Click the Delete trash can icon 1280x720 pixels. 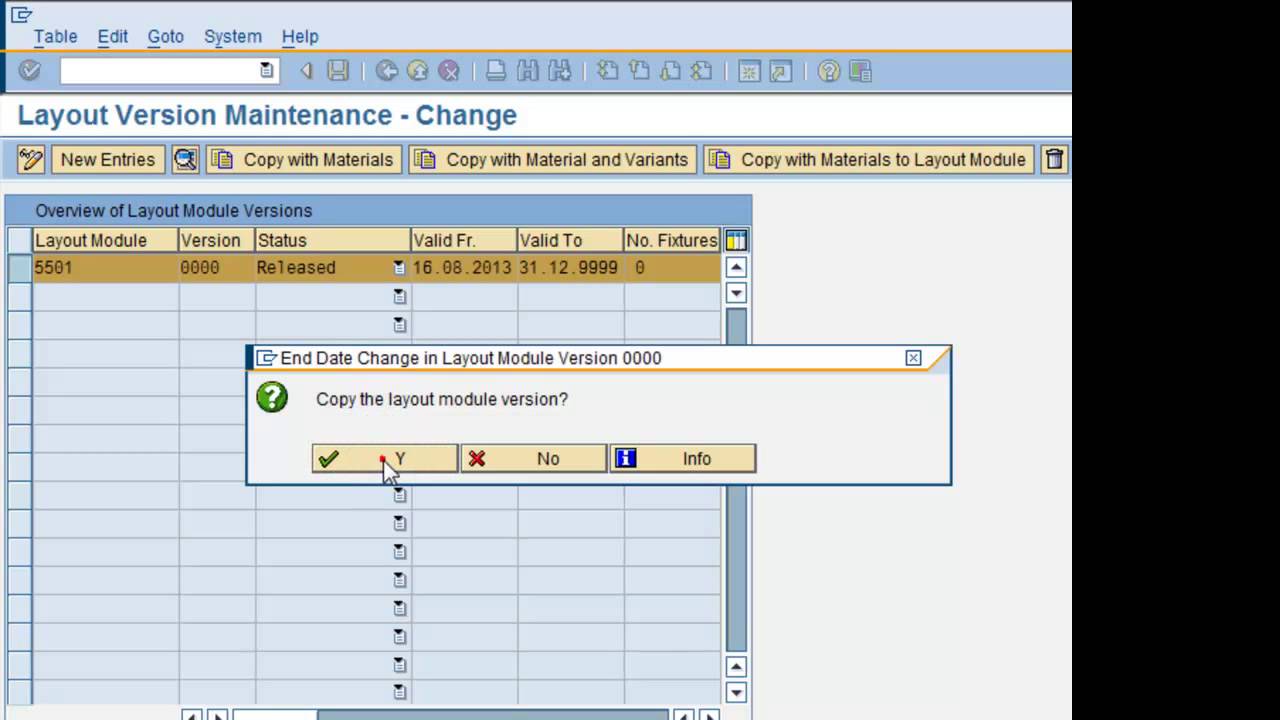(1054, 159)
